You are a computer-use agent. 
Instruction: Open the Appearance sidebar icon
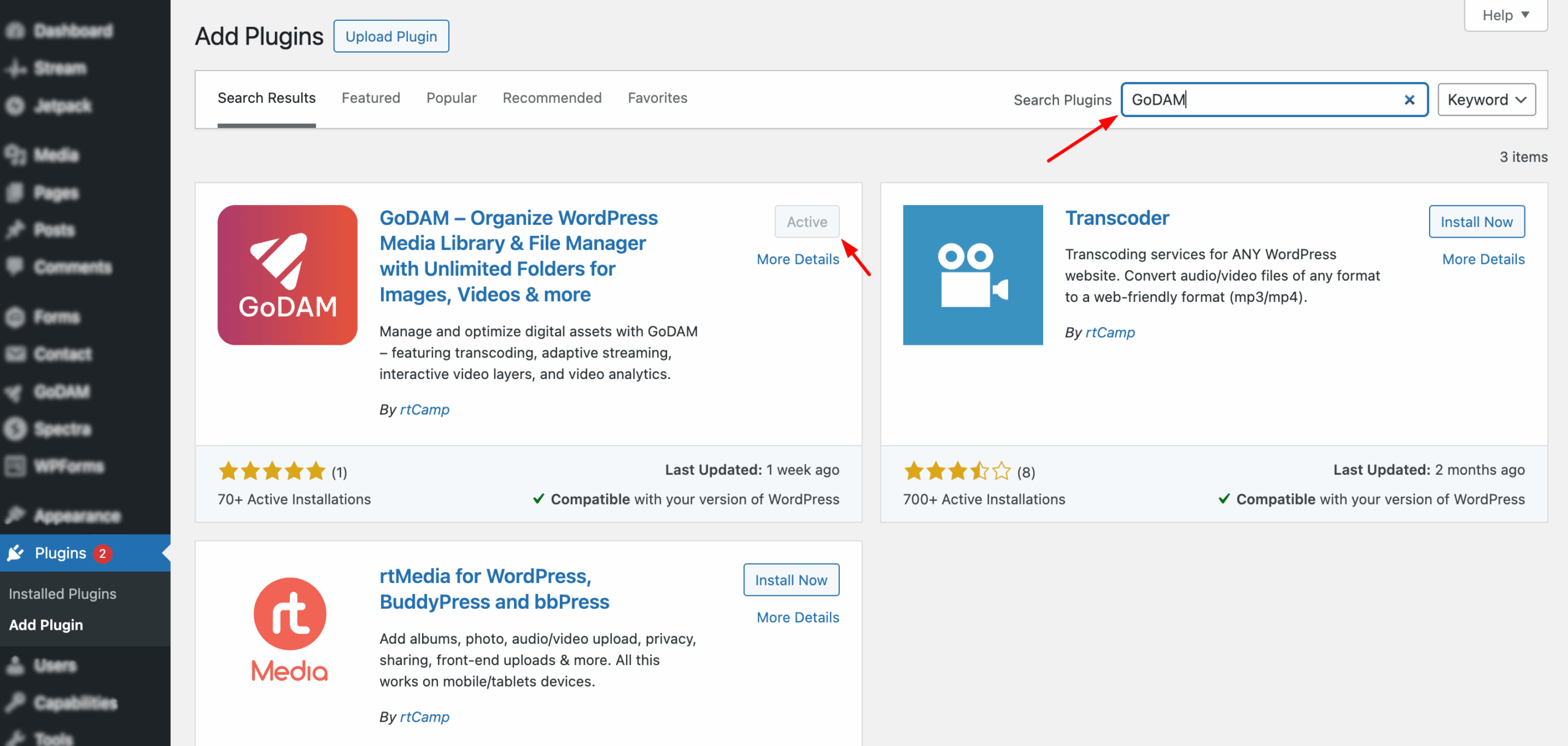[15, 516]
